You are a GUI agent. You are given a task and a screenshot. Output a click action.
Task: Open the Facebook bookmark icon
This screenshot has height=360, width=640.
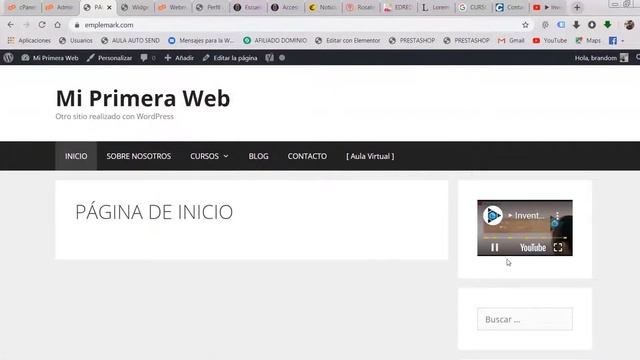pyautogui.click(x=613, y=40)
